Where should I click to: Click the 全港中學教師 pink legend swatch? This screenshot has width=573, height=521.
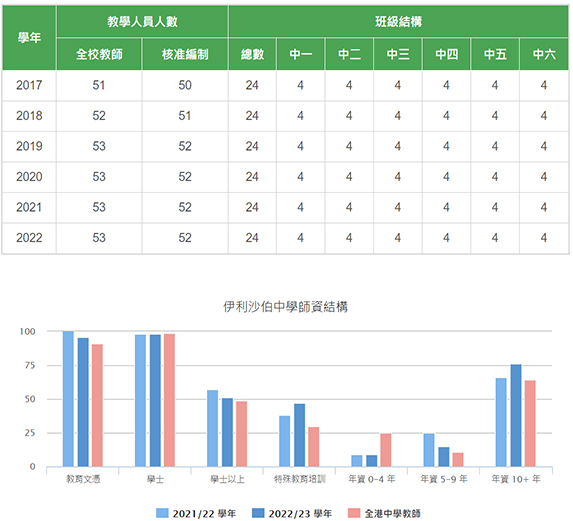tap(354, 513)
